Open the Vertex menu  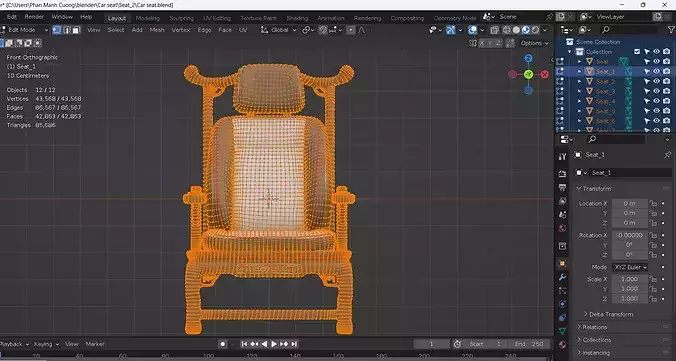click(181, 30)
